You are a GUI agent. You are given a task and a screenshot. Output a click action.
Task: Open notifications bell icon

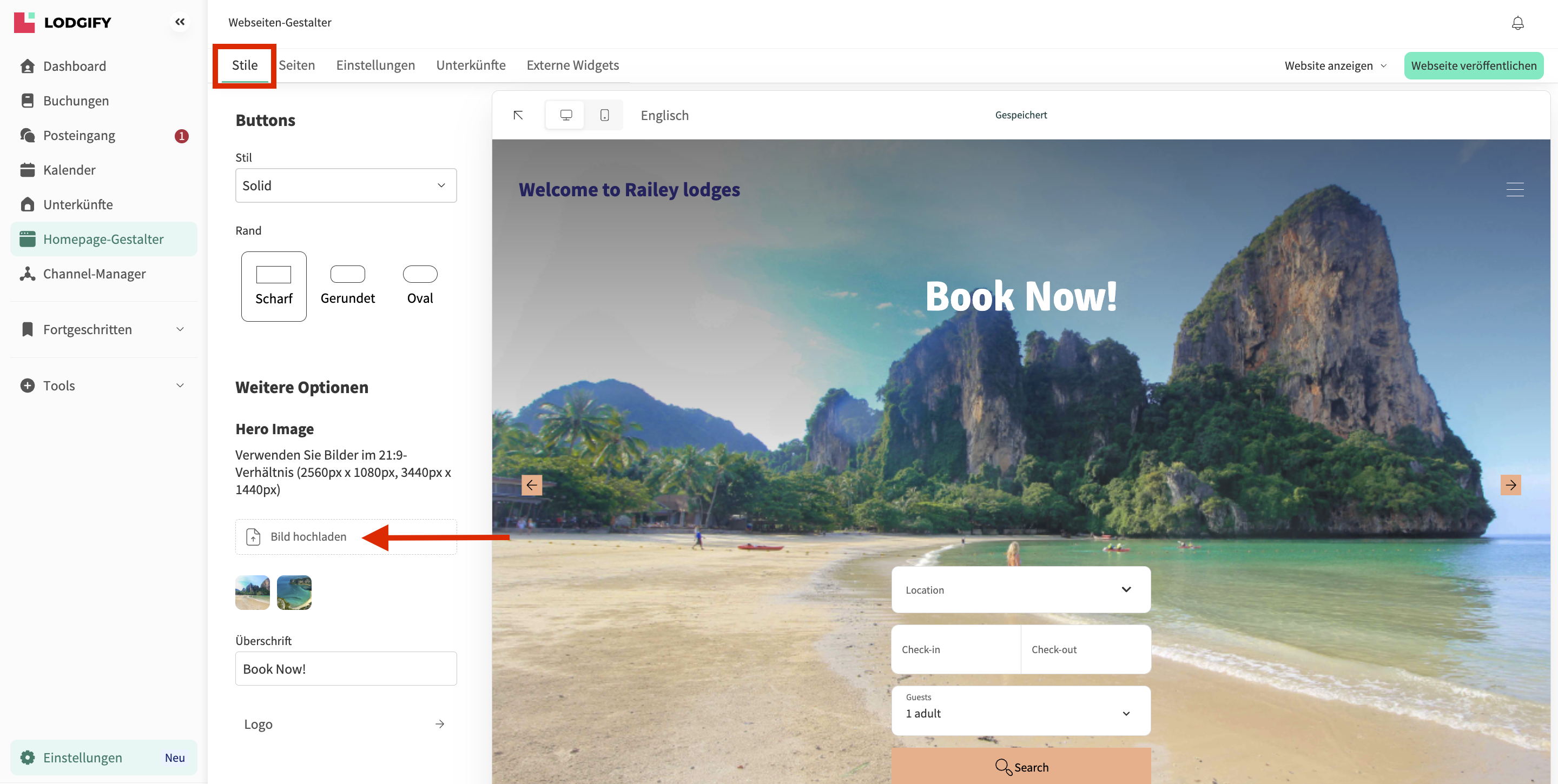pos(1517,23)
